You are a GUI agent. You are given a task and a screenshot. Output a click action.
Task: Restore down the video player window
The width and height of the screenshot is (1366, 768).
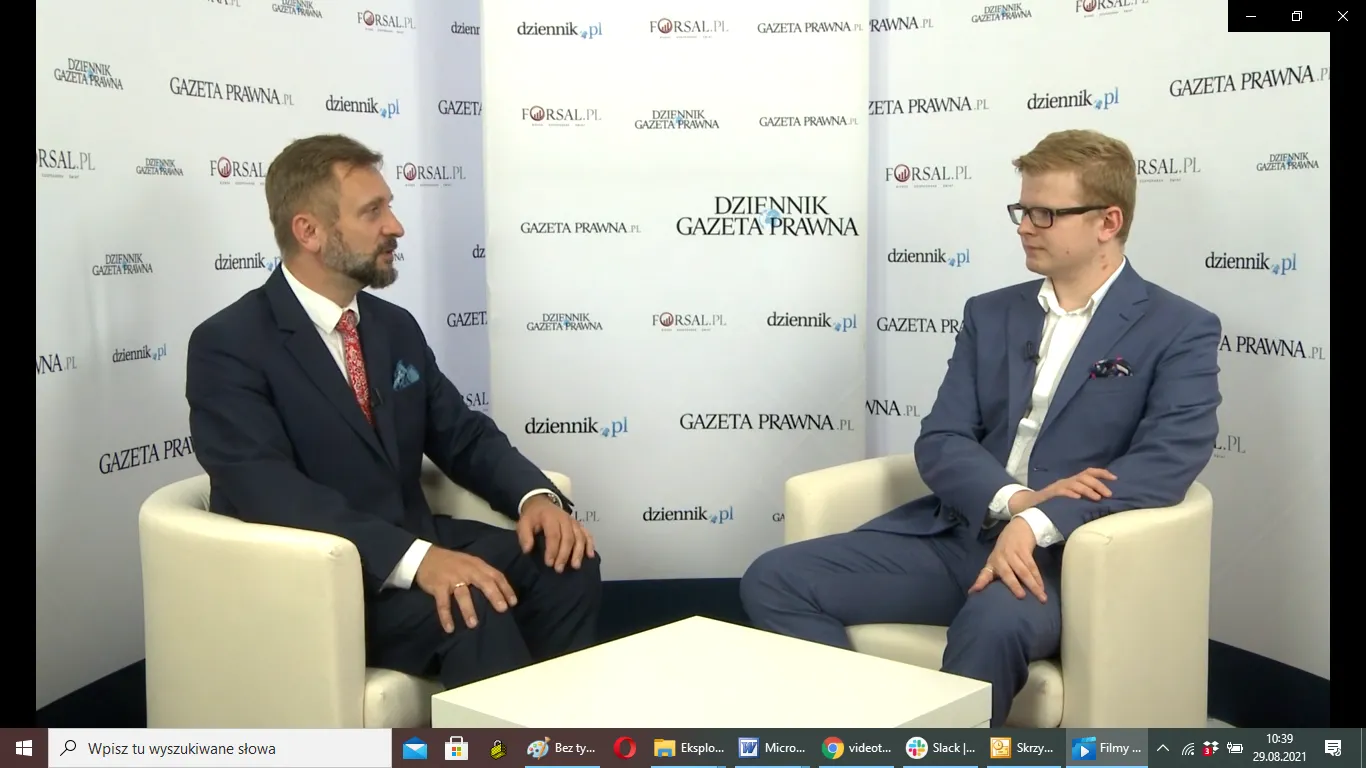(1297, 16)
